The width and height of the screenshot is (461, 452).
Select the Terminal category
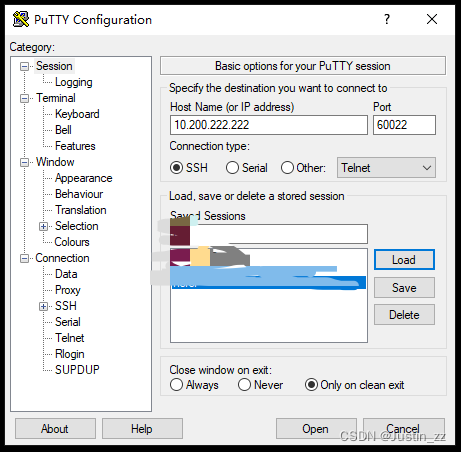56,98
